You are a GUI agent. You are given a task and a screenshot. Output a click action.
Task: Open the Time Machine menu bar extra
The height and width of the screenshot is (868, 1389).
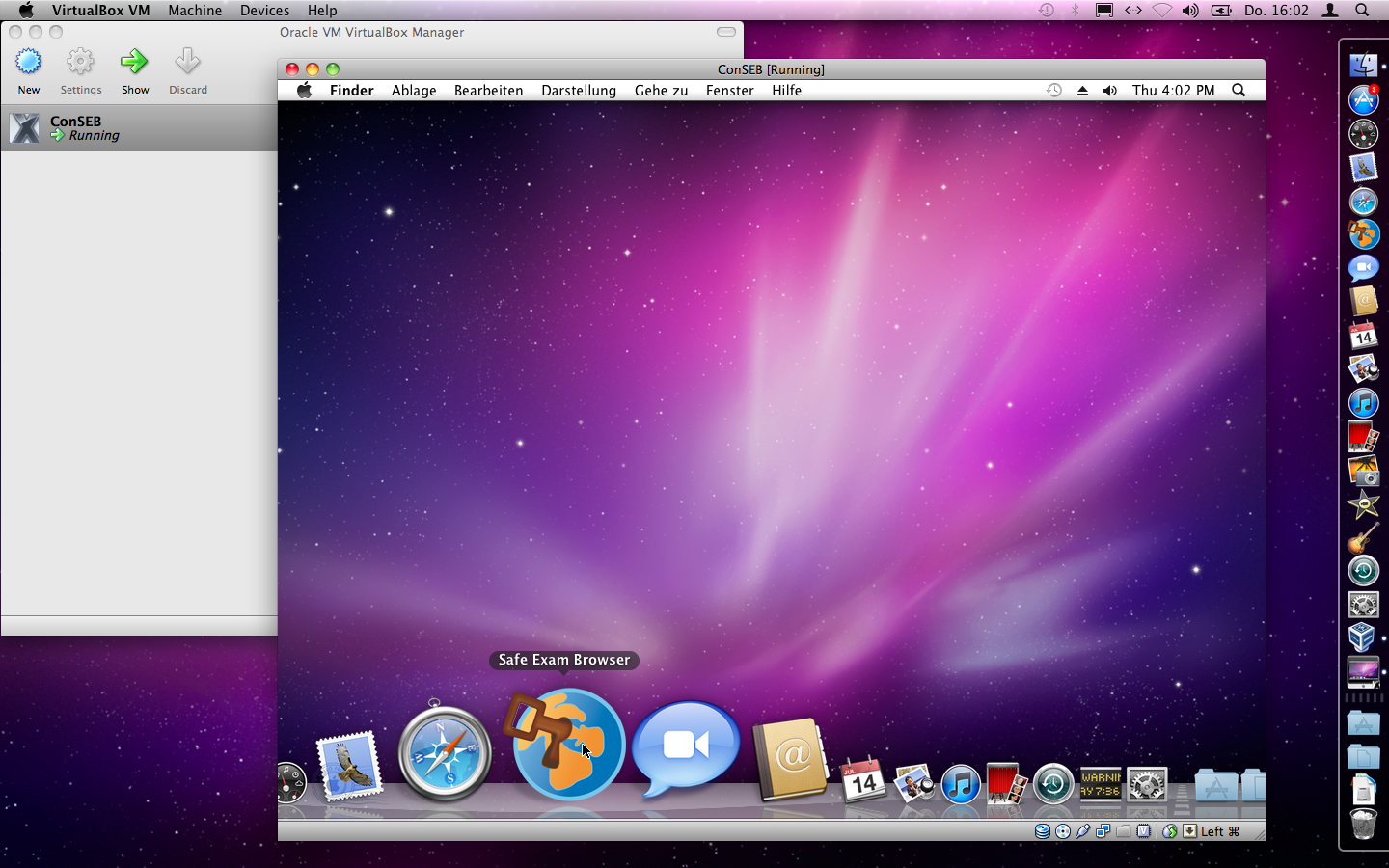[1053, 90]
